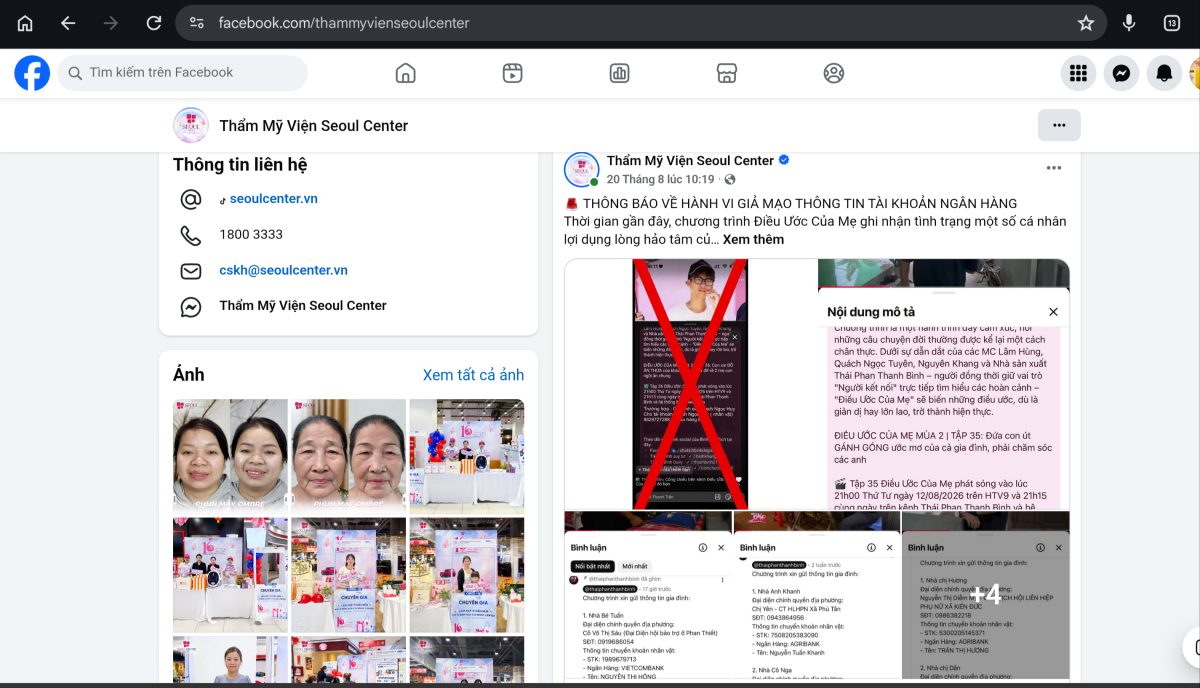Open first photo of two smiling women
1200x688 pixels.
[231, 456]
